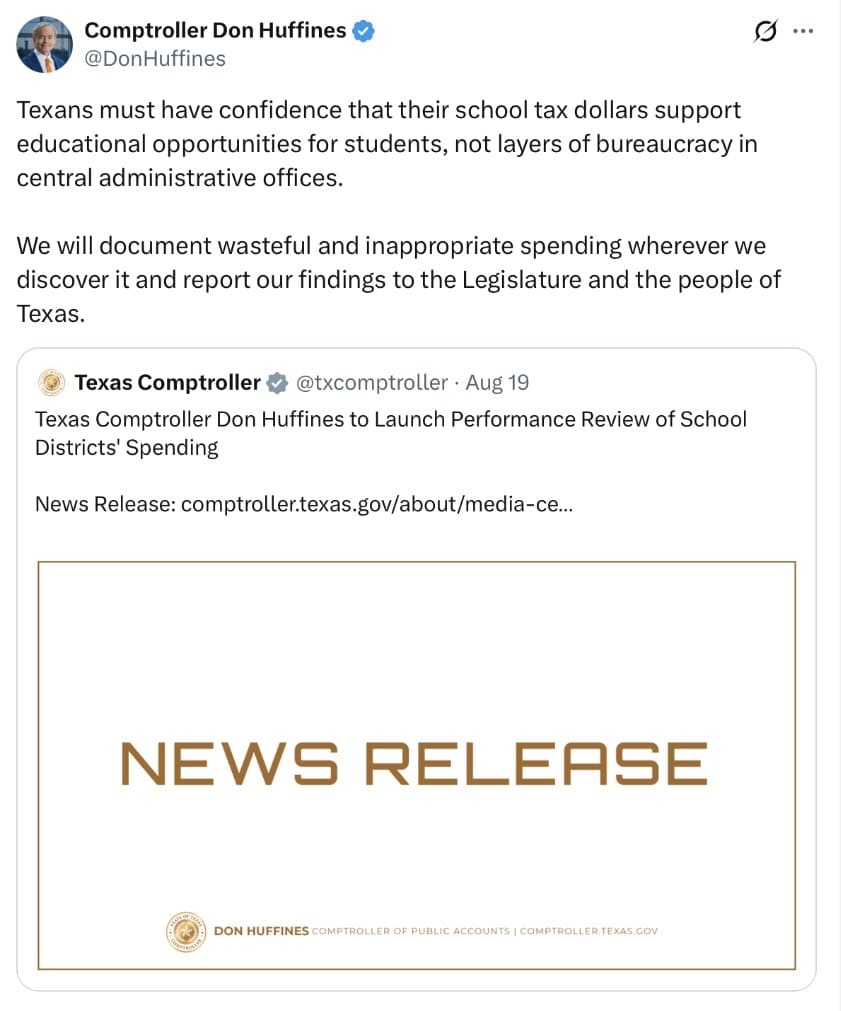This screenshot has height=1011, width=841.
Task: Click main tweet text about school tax dollars
Action: tap(387, 144)
